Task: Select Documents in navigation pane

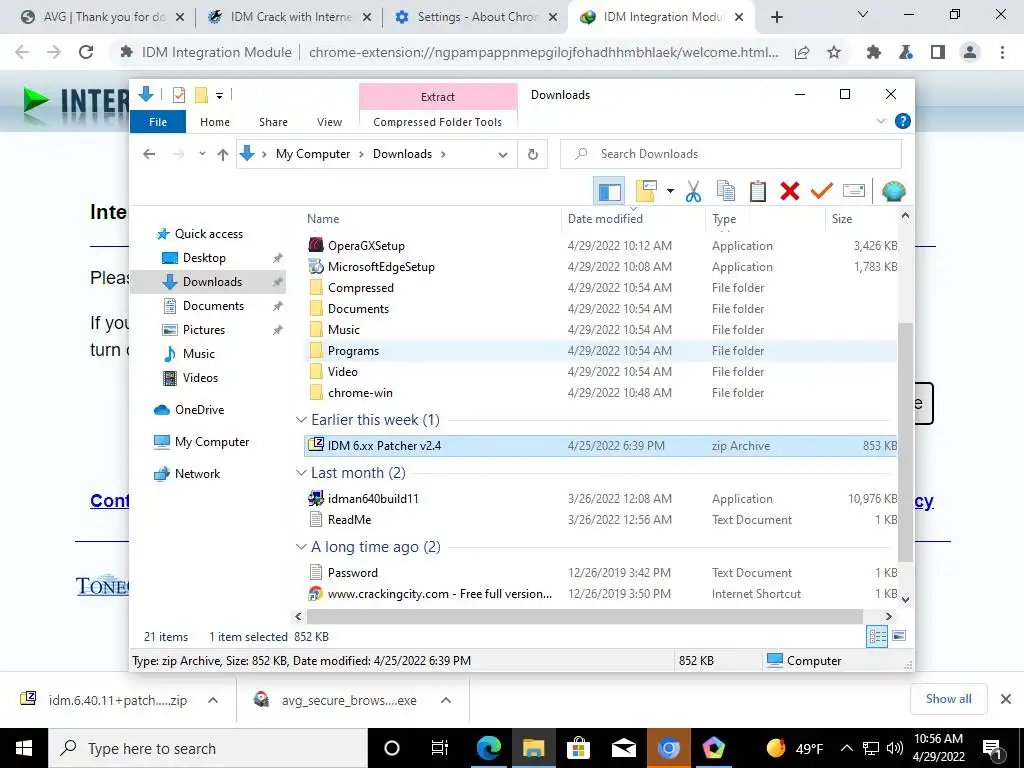Action: 212,306
